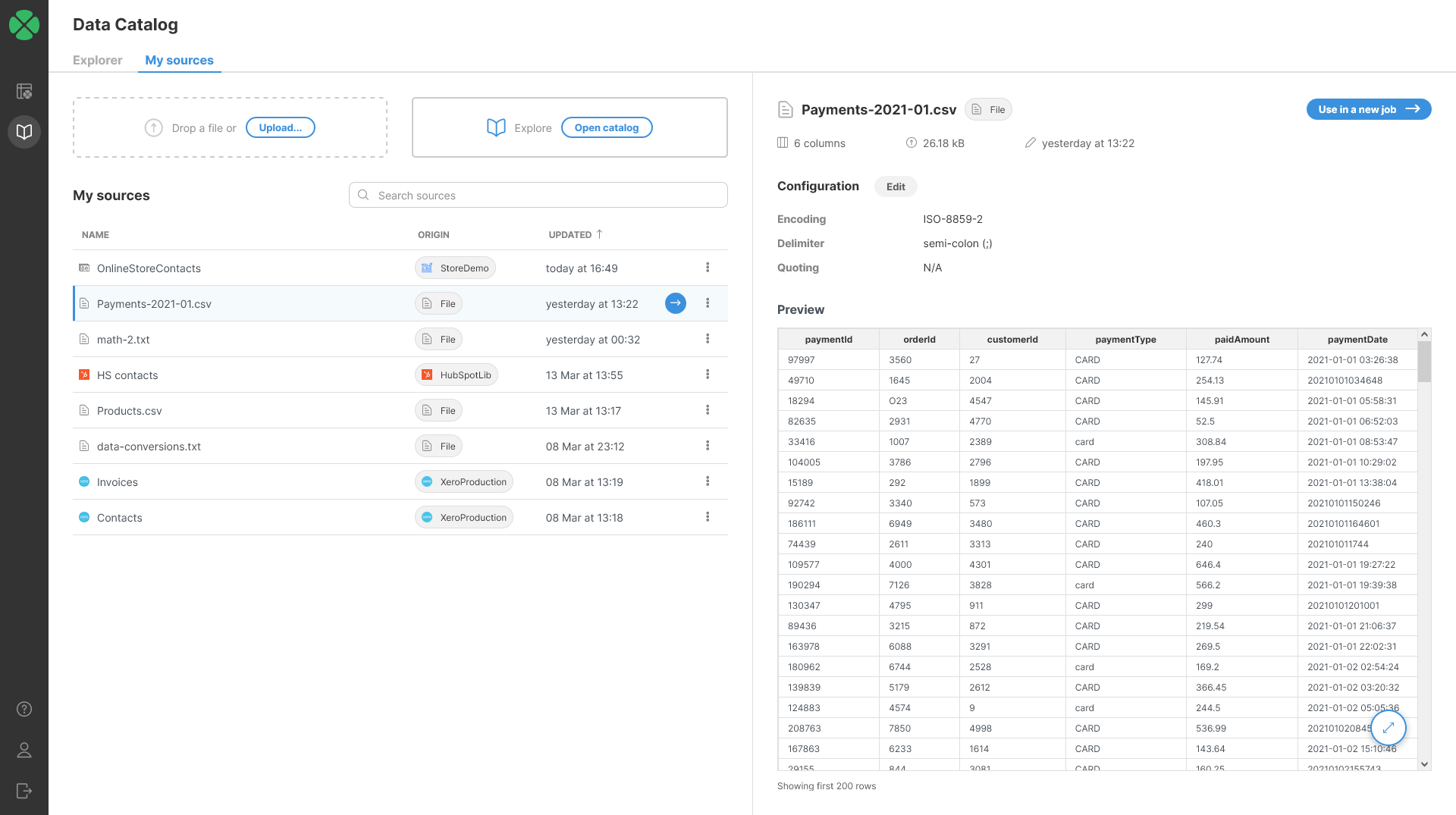Click the NAME column header
Screen dimensions: 1456x815
pyautogui.click(x=96, y=234)
